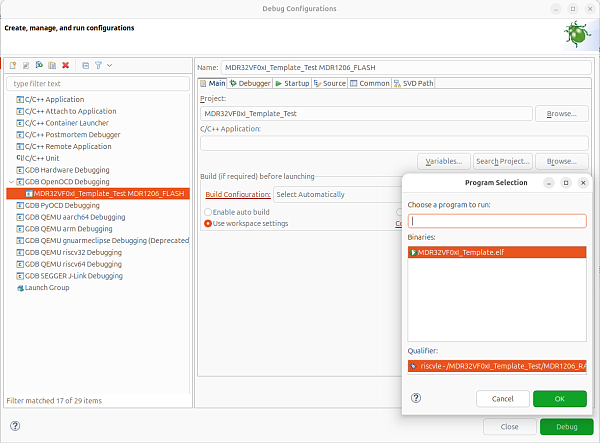The image size is (600, 443).
Task: Collapse the GDB OpenOCD Debugging node
Action: pyautogui.click(x=10, y=182)
